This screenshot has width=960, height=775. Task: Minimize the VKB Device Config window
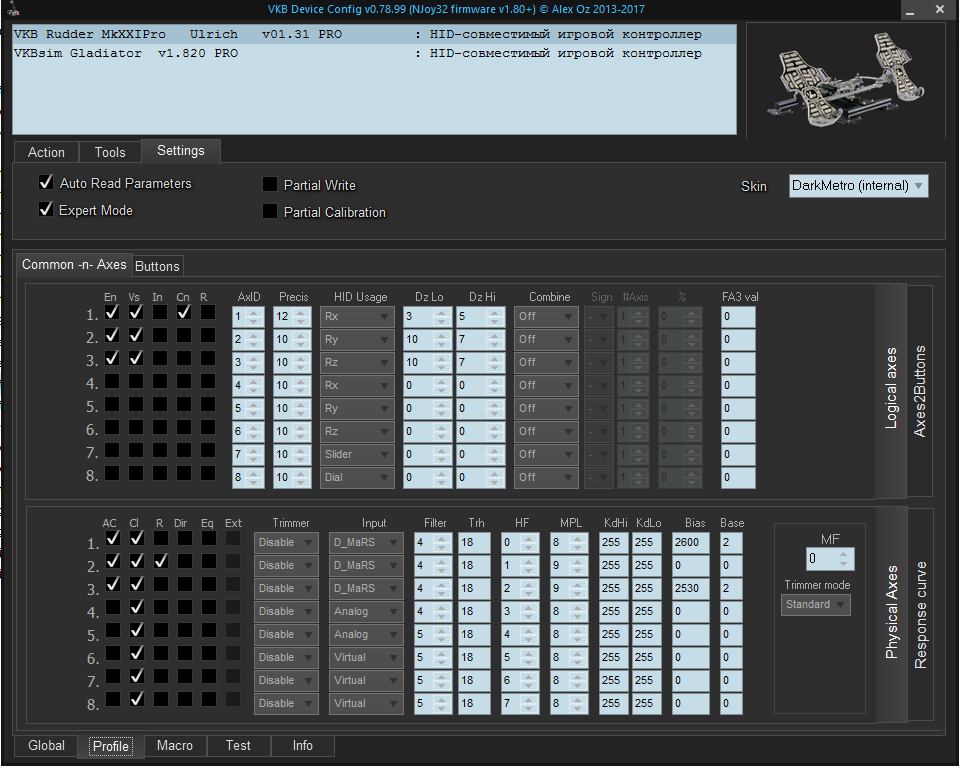[910, 10]
